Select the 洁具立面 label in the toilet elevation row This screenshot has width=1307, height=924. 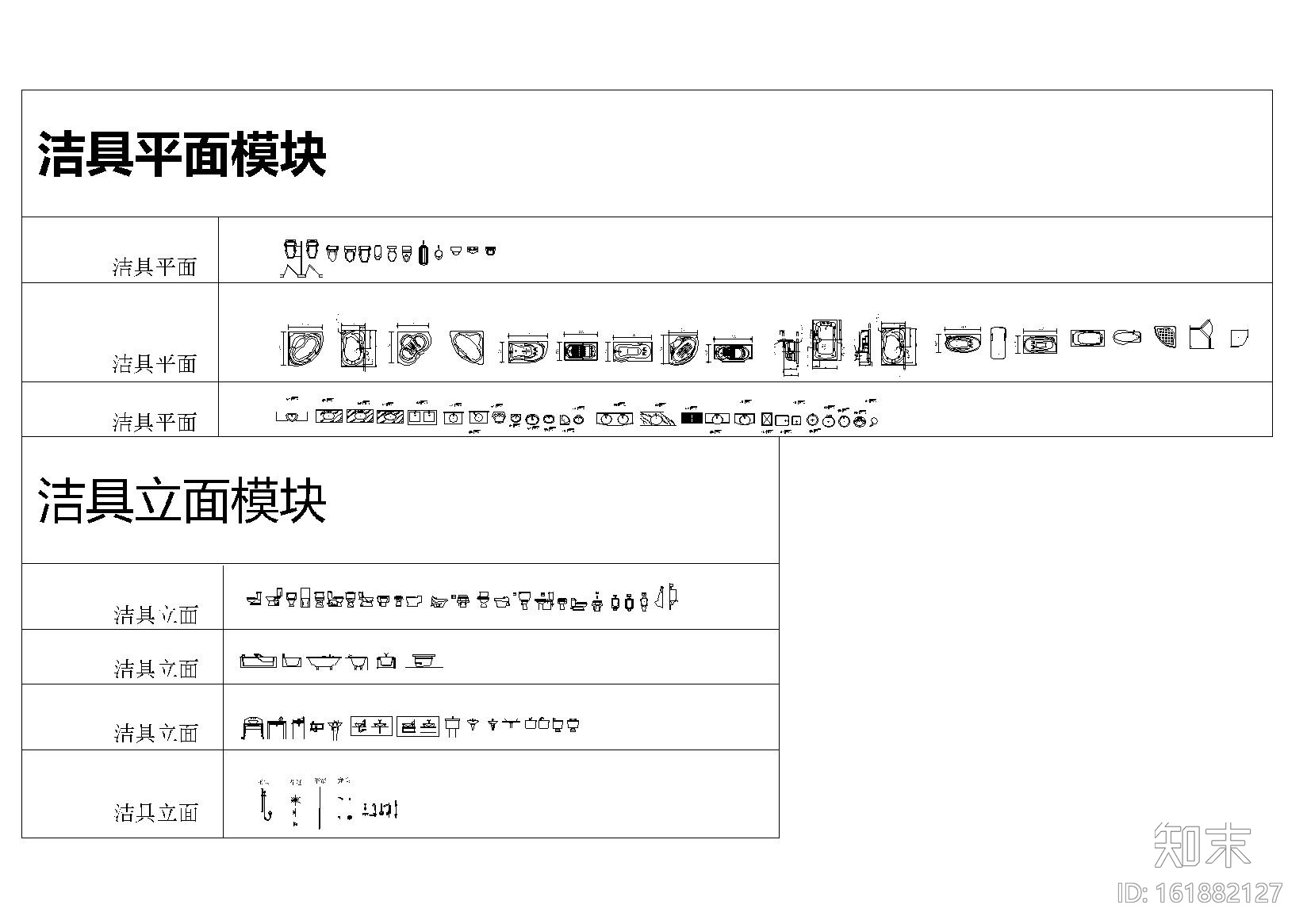[x=155, y=615]
